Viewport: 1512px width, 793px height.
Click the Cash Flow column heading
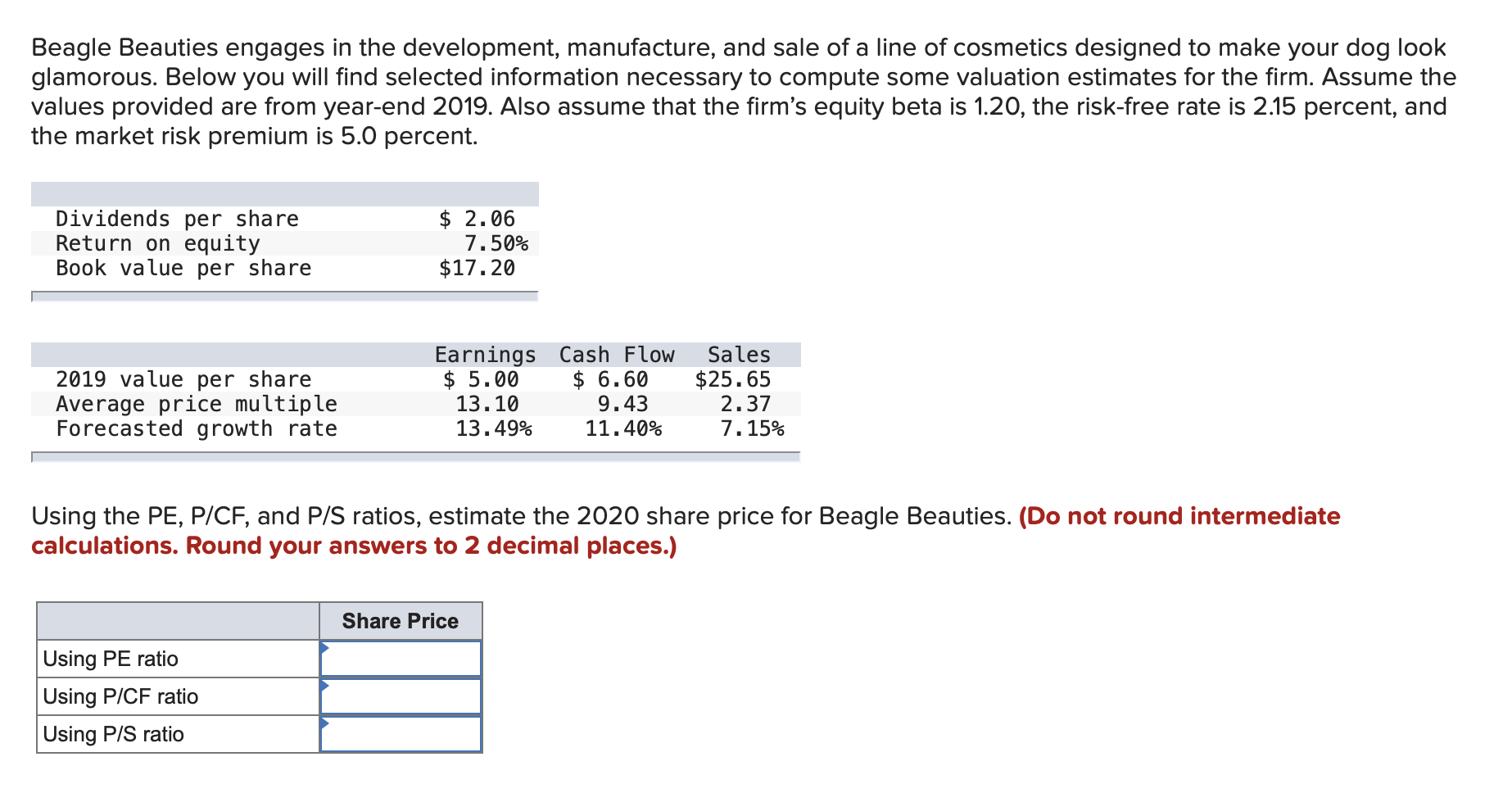click(617, 355)
